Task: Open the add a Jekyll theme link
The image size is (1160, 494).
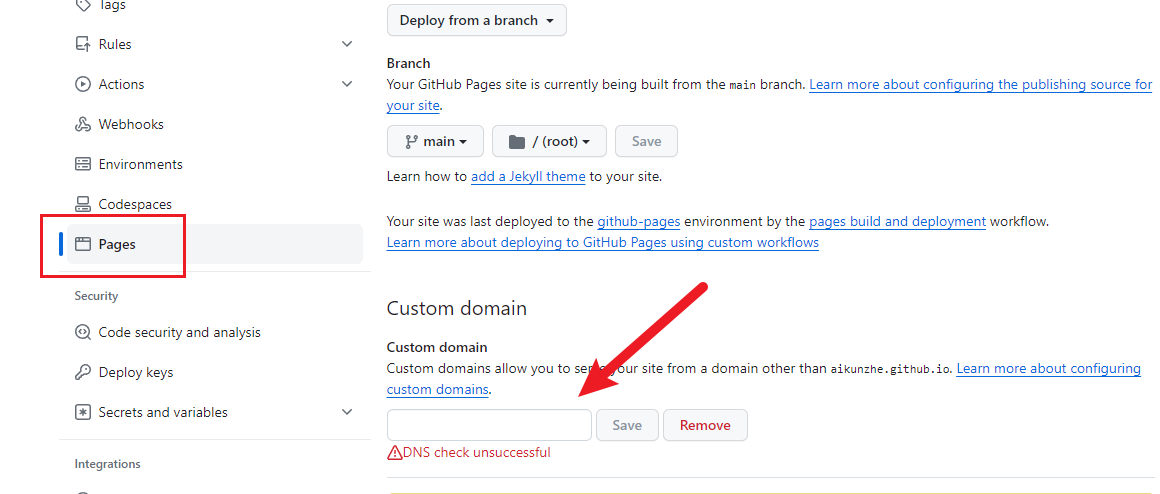Action: click(x=528, y=176)
